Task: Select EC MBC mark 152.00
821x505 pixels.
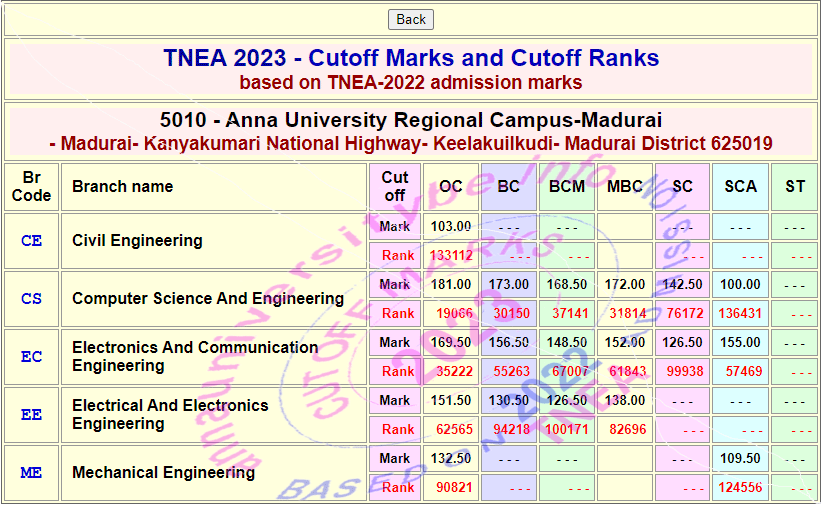Action: coord(625,343)
